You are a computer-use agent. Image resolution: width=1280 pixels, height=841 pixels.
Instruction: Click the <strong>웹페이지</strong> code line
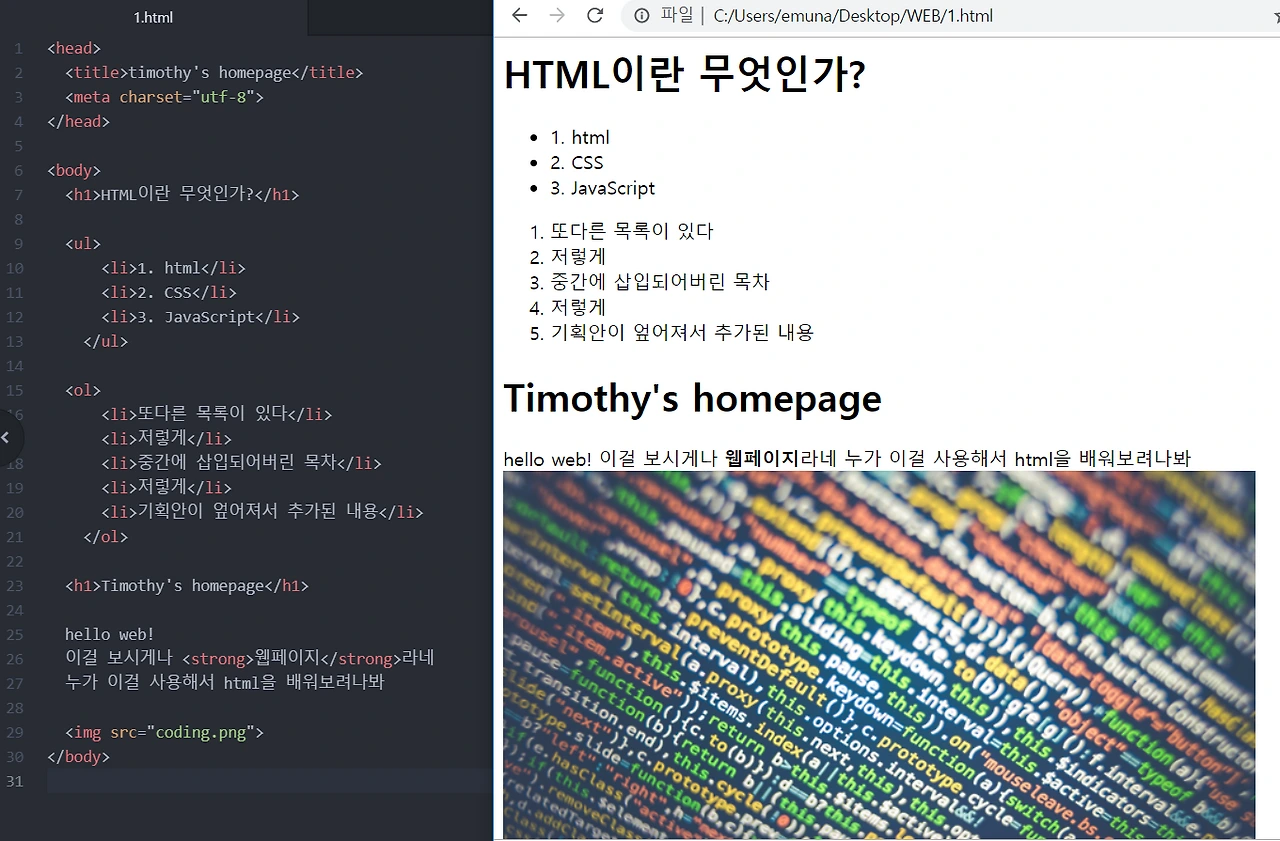coord(250,658)
